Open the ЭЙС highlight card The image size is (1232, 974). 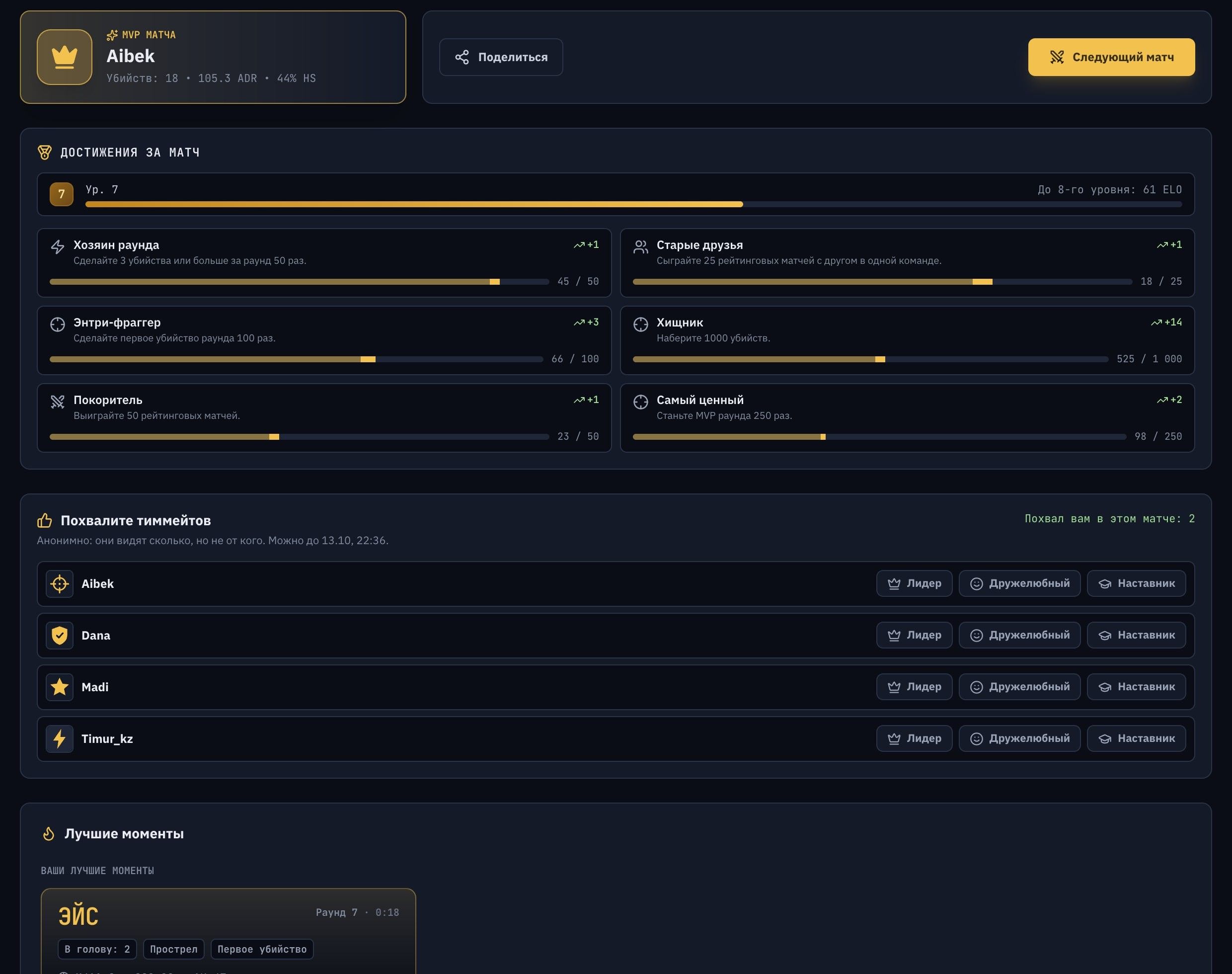click(x=229, y=931)
